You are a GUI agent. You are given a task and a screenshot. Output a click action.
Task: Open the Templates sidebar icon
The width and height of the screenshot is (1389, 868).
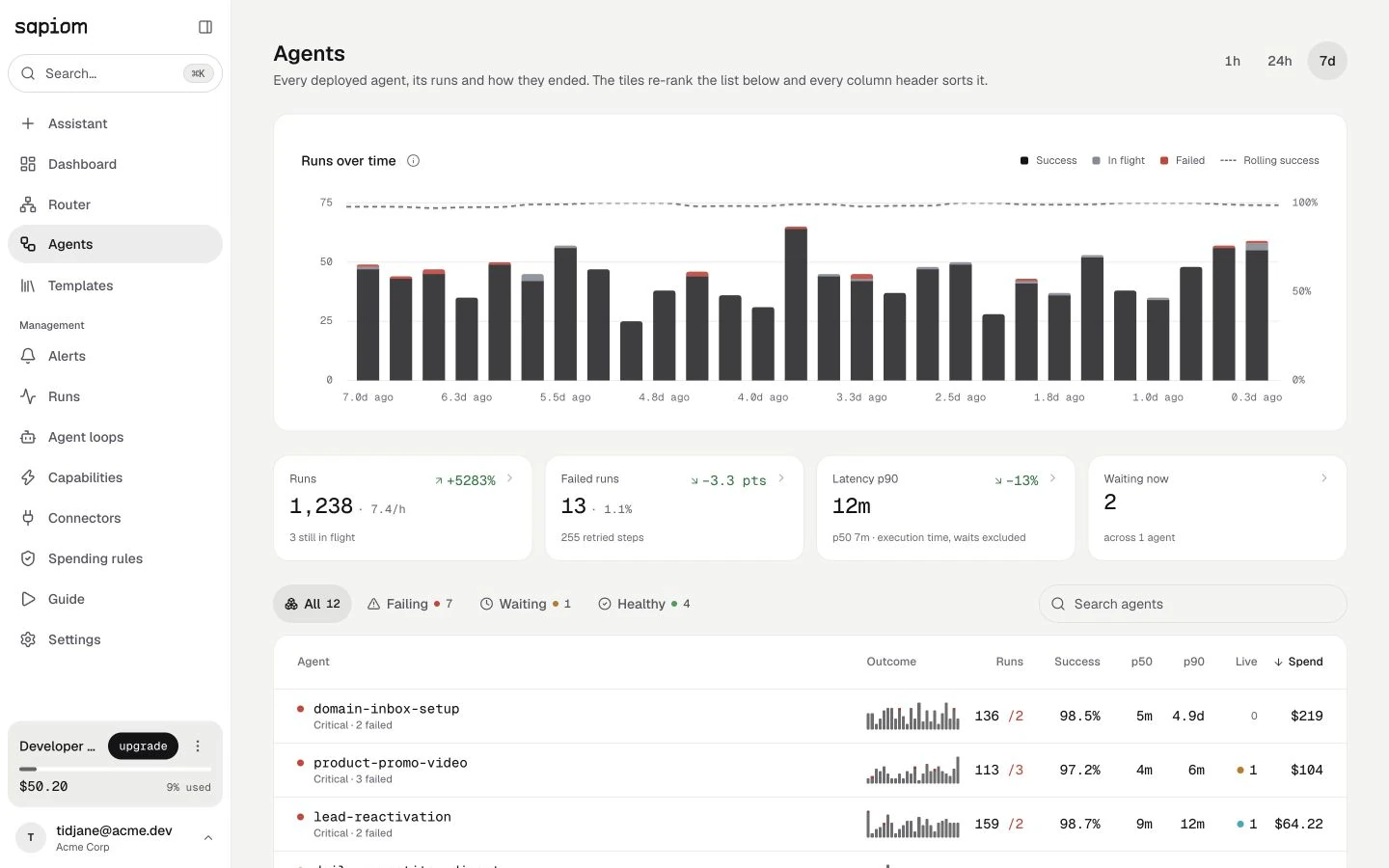coord(28,285)
